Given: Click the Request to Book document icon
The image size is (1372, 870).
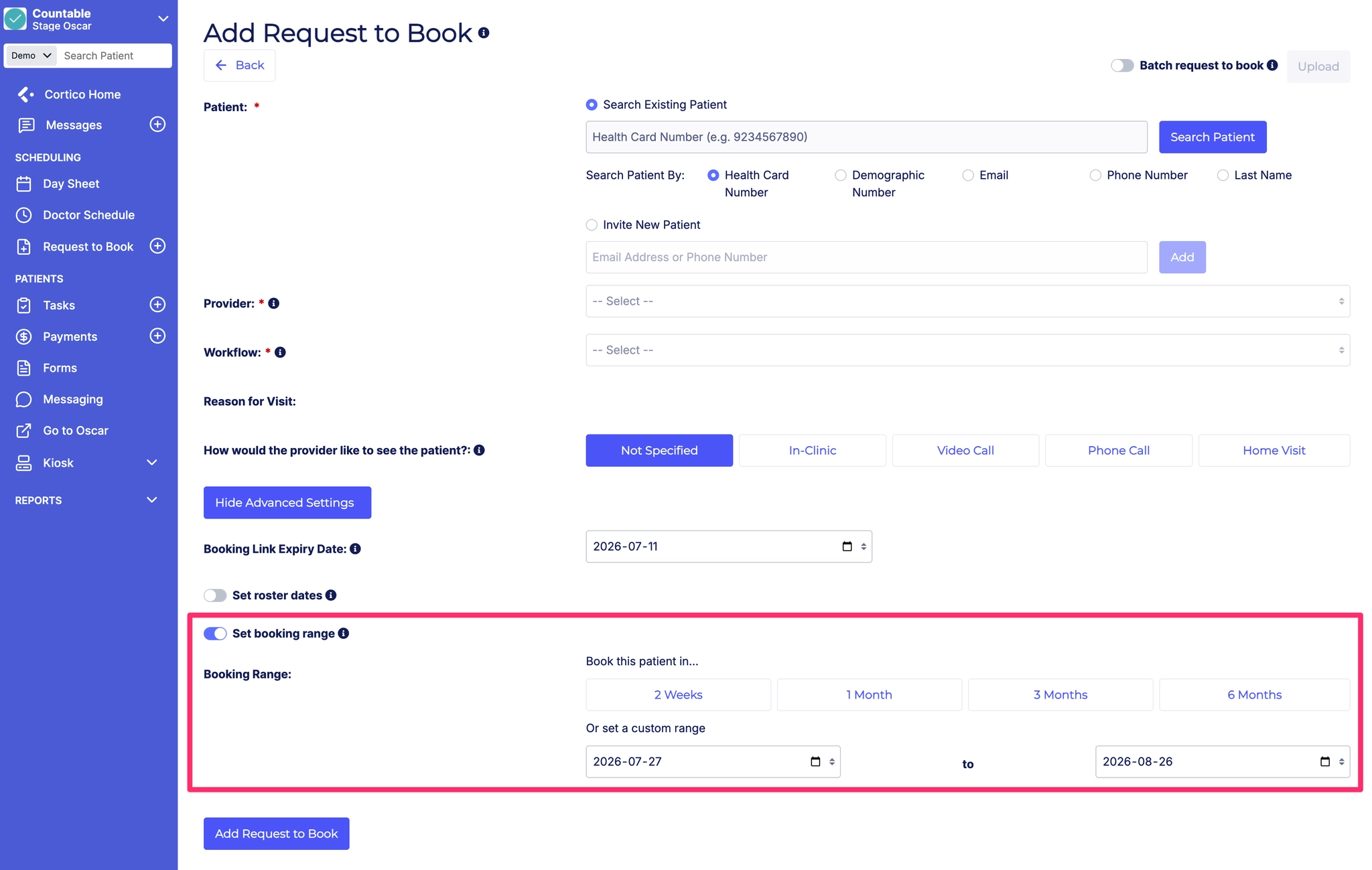Looking at the screenshot, I should pyautogui.click(x=24, y=246).
